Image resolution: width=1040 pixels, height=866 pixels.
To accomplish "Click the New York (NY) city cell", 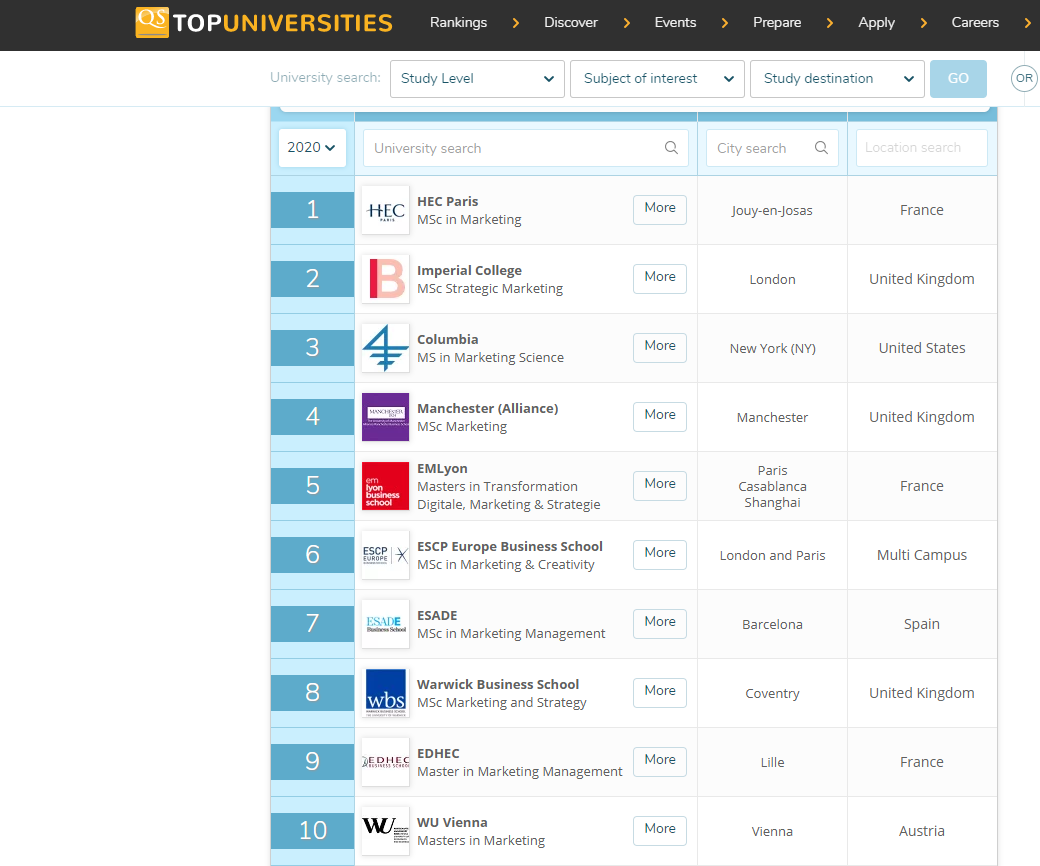I will click(x=773, y=349).
